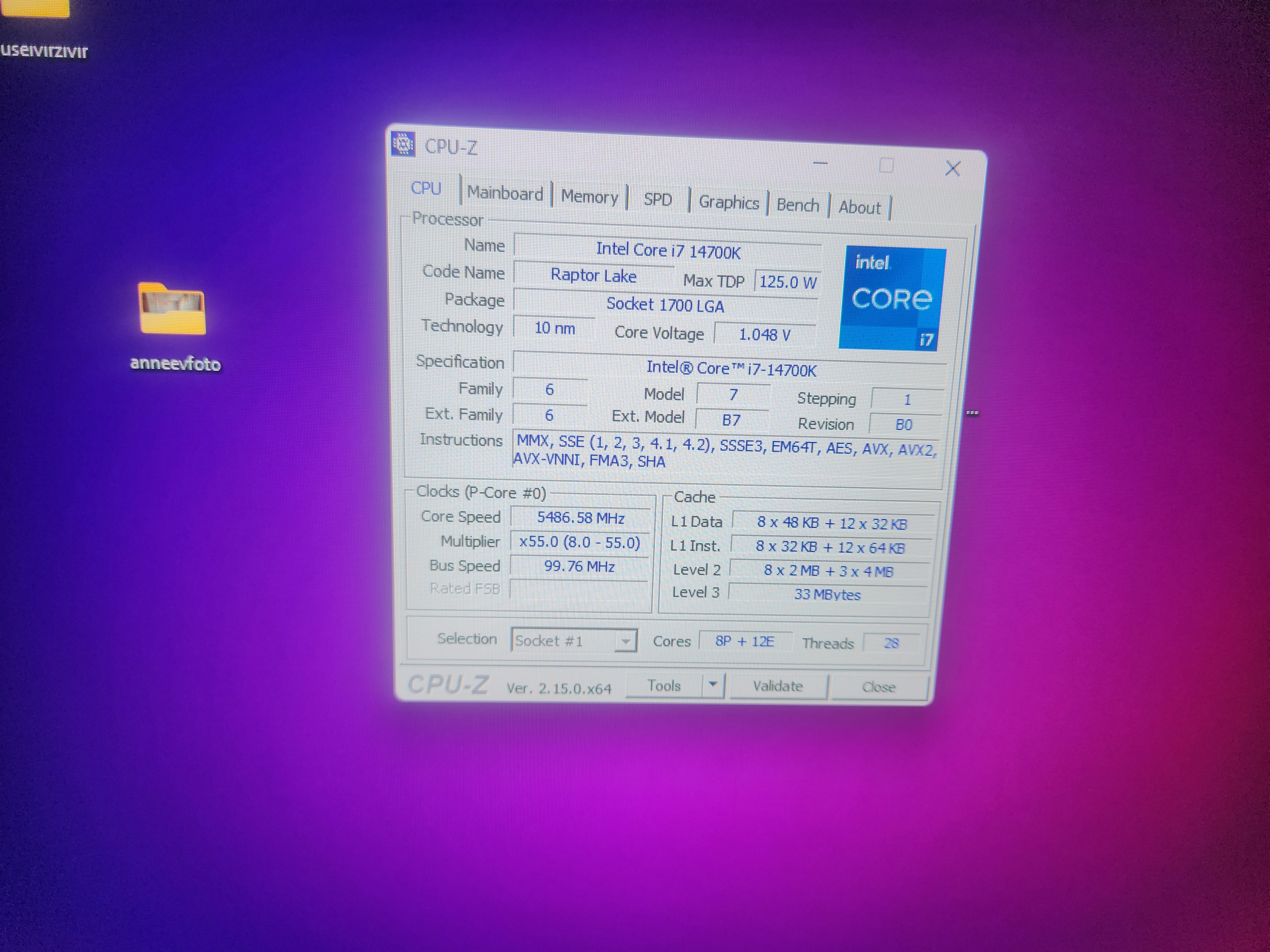Click the L1 Inst. value '8 x 32 KB + 12 x 64 KB'
This screenshot has width=1270, height=952.
[x=830, y=547]
